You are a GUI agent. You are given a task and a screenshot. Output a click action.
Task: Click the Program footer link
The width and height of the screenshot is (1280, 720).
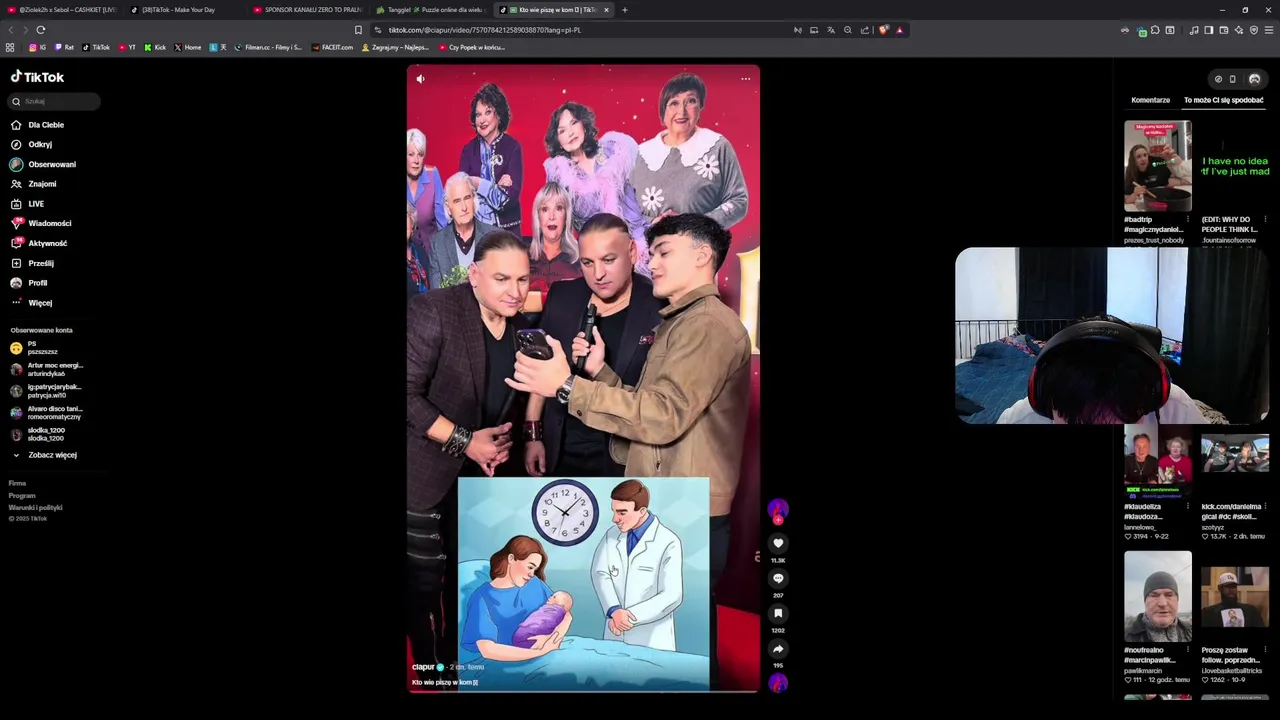point(22,495)
